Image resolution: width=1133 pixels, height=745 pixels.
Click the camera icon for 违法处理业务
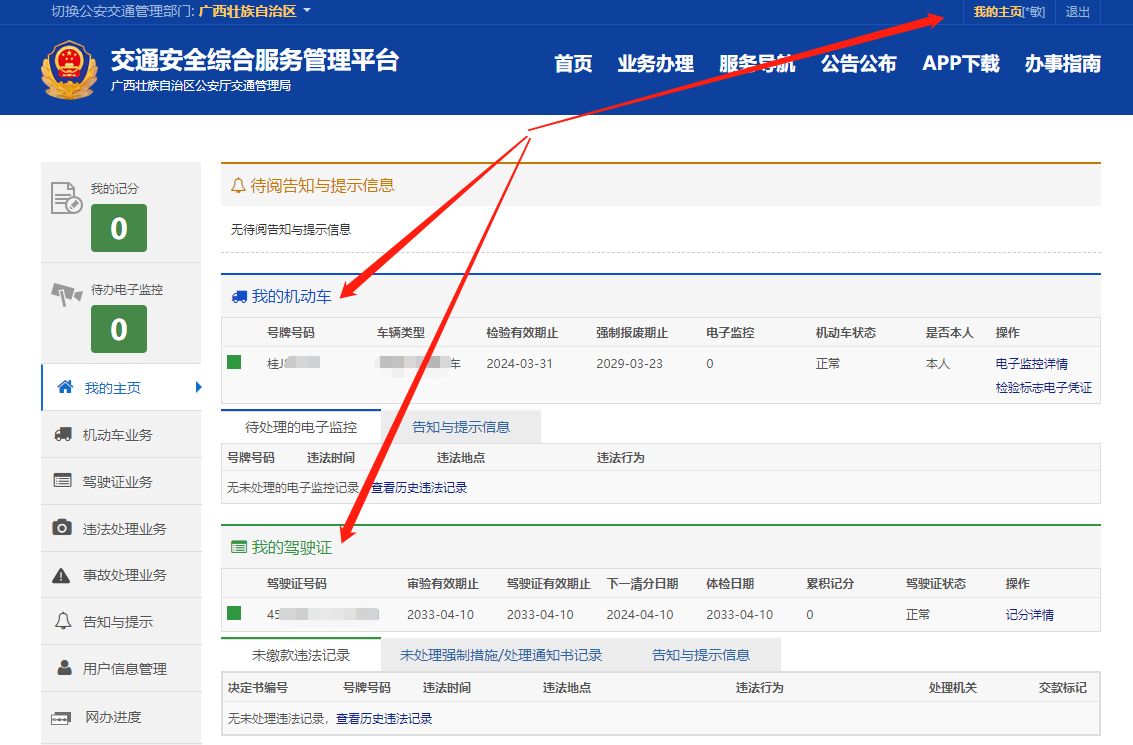62,528
